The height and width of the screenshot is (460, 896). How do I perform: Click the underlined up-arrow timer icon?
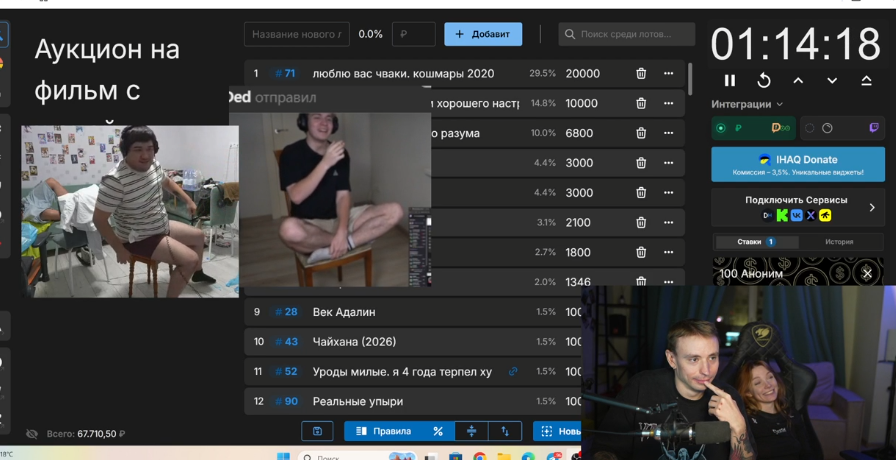(x=866, y=81)
